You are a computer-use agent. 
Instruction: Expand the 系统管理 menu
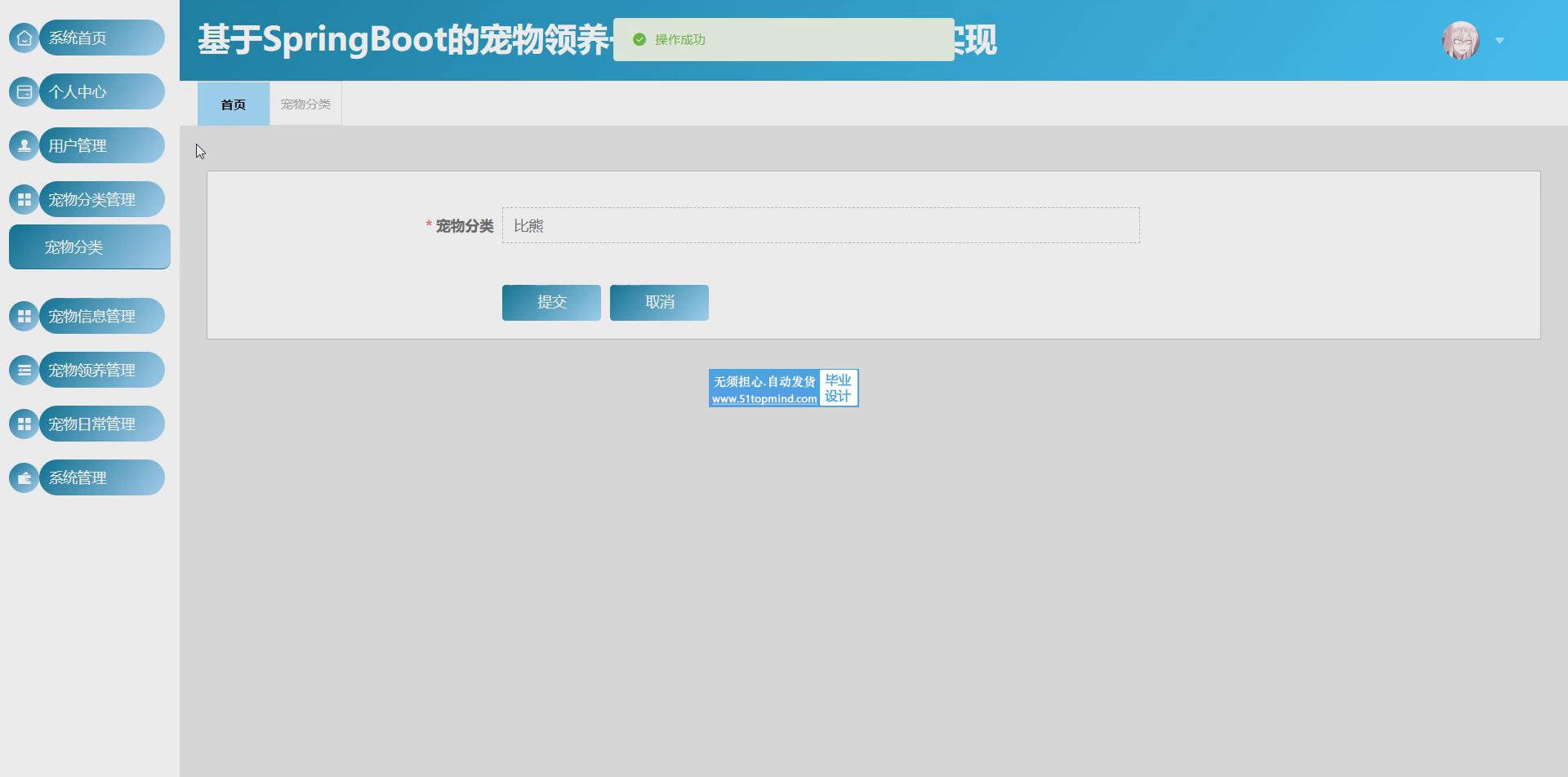(x=101, y=478)
